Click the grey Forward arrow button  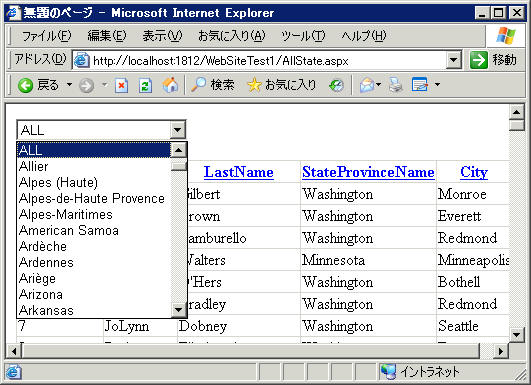pos(86,85)
